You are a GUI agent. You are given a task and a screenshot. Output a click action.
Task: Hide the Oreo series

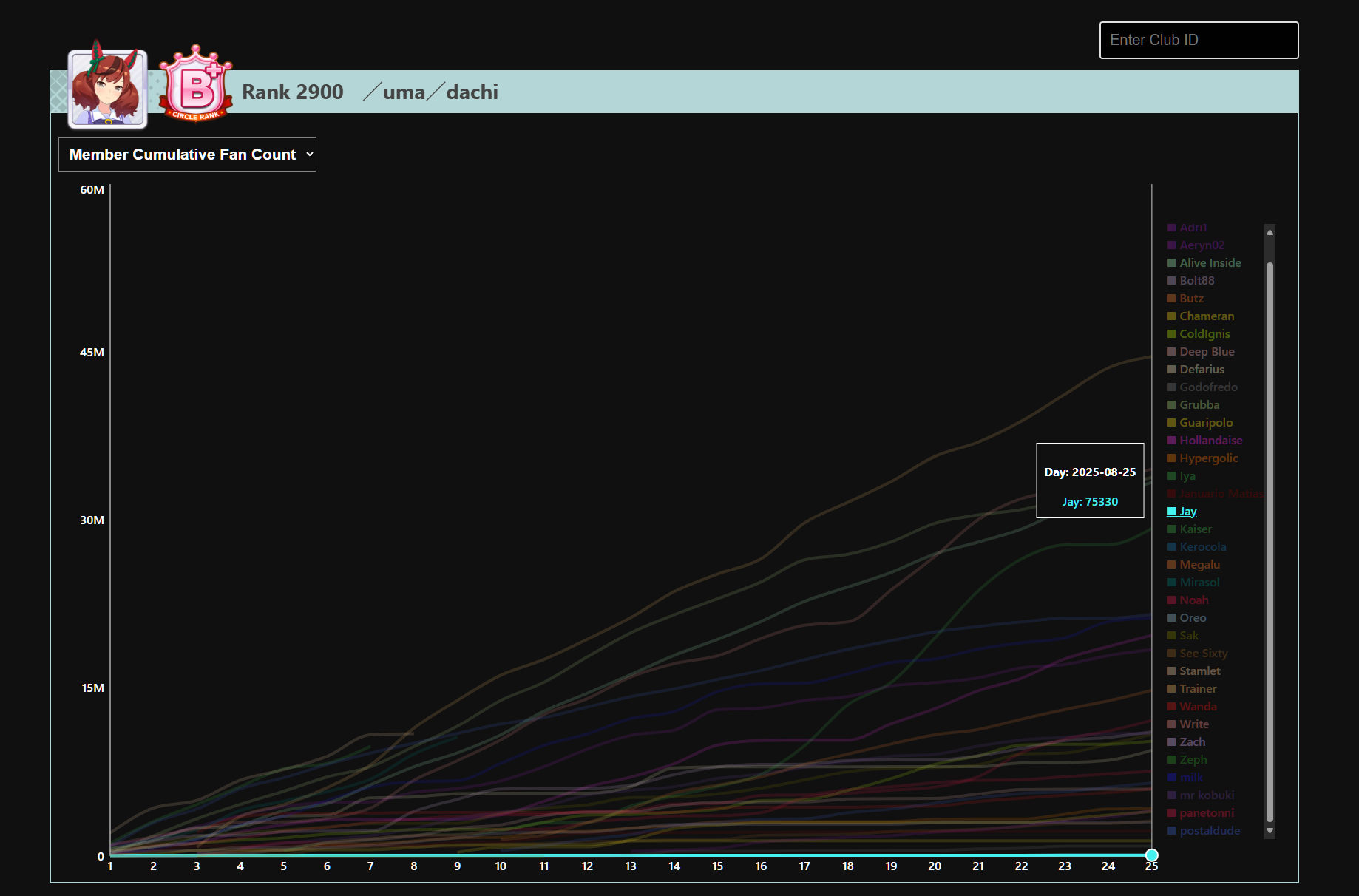[1187, 618]
